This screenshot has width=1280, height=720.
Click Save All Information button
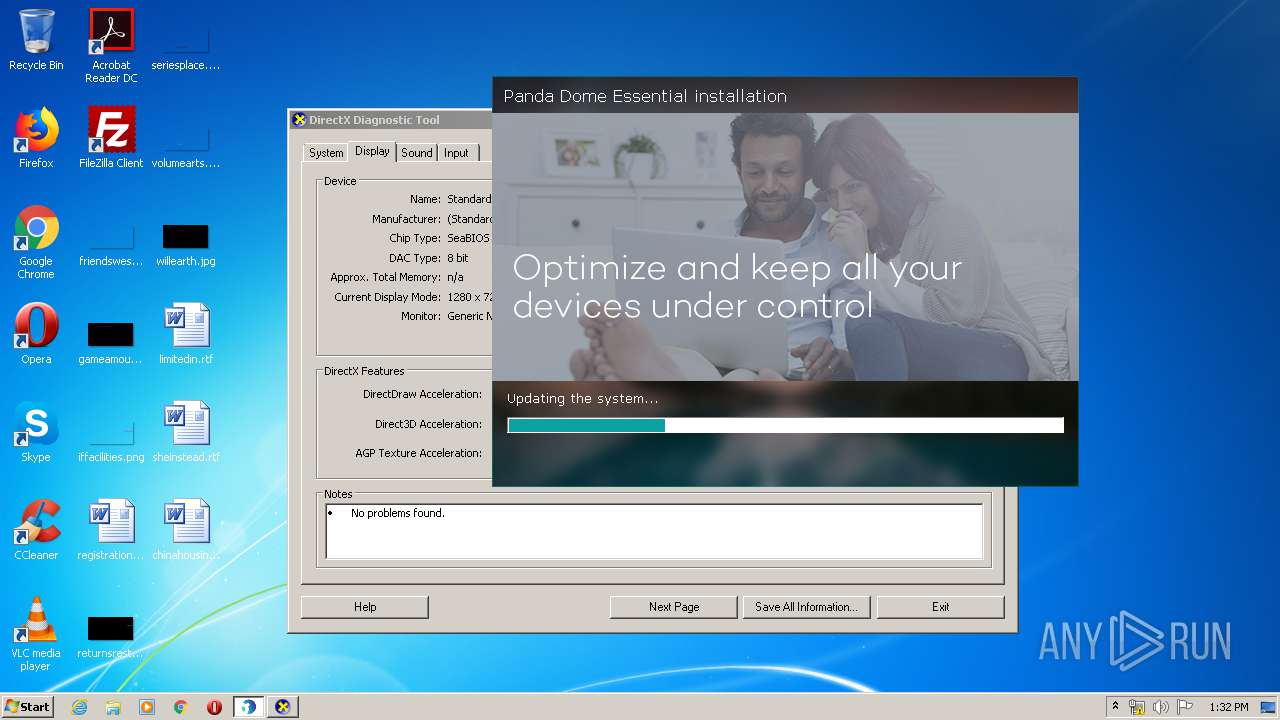pos(806,607)
